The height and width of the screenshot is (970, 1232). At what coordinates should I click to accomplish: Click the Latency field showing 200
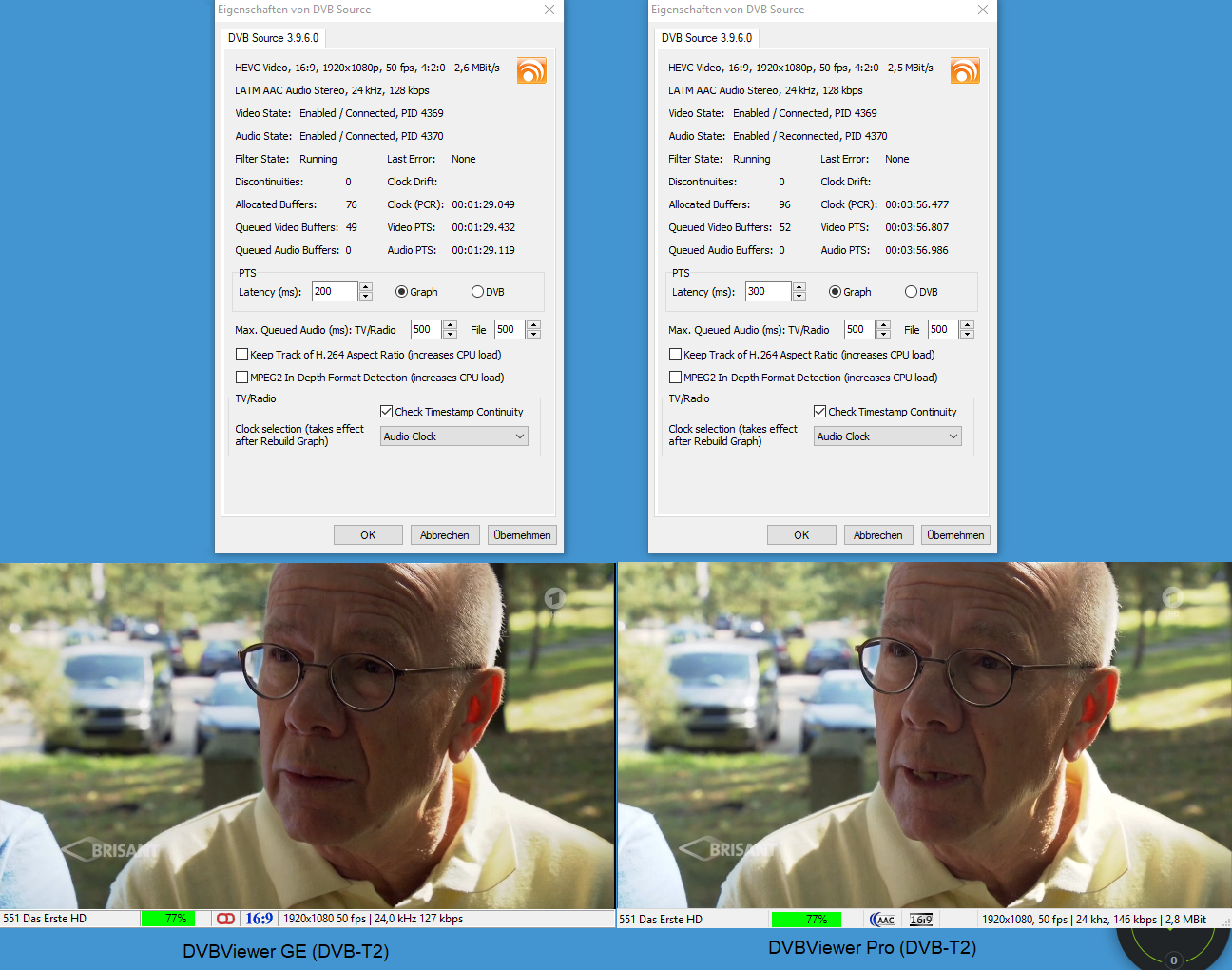coord(335,292)
